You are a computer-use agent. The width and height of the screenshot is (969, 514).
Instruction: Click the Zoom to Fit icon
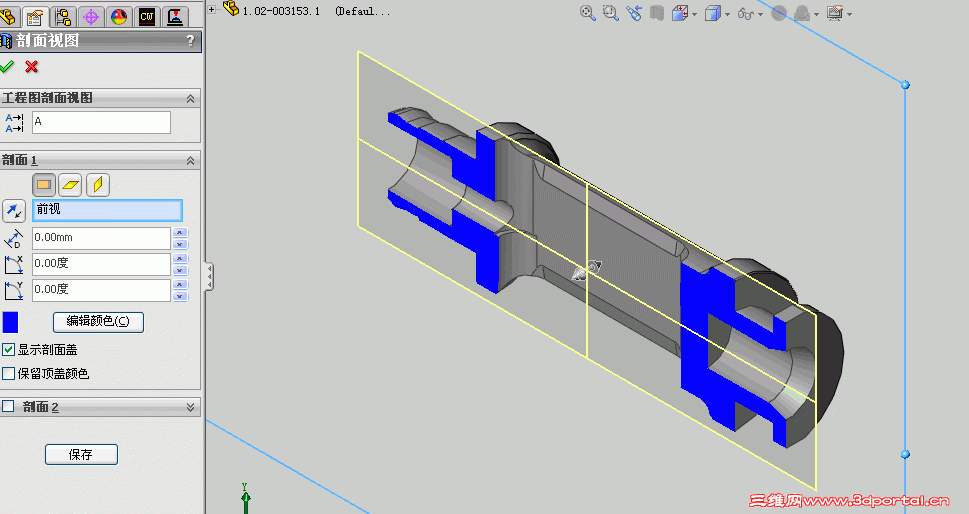pos(588,13)
